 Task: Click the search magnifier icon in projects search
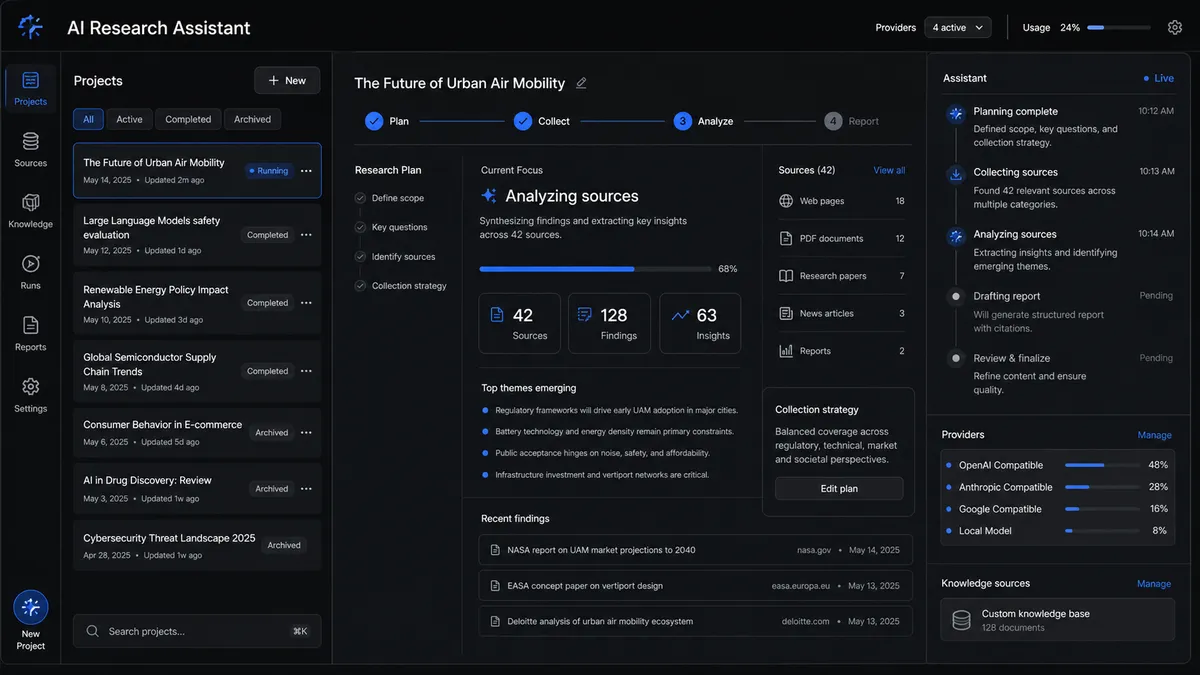click(93, 631)
